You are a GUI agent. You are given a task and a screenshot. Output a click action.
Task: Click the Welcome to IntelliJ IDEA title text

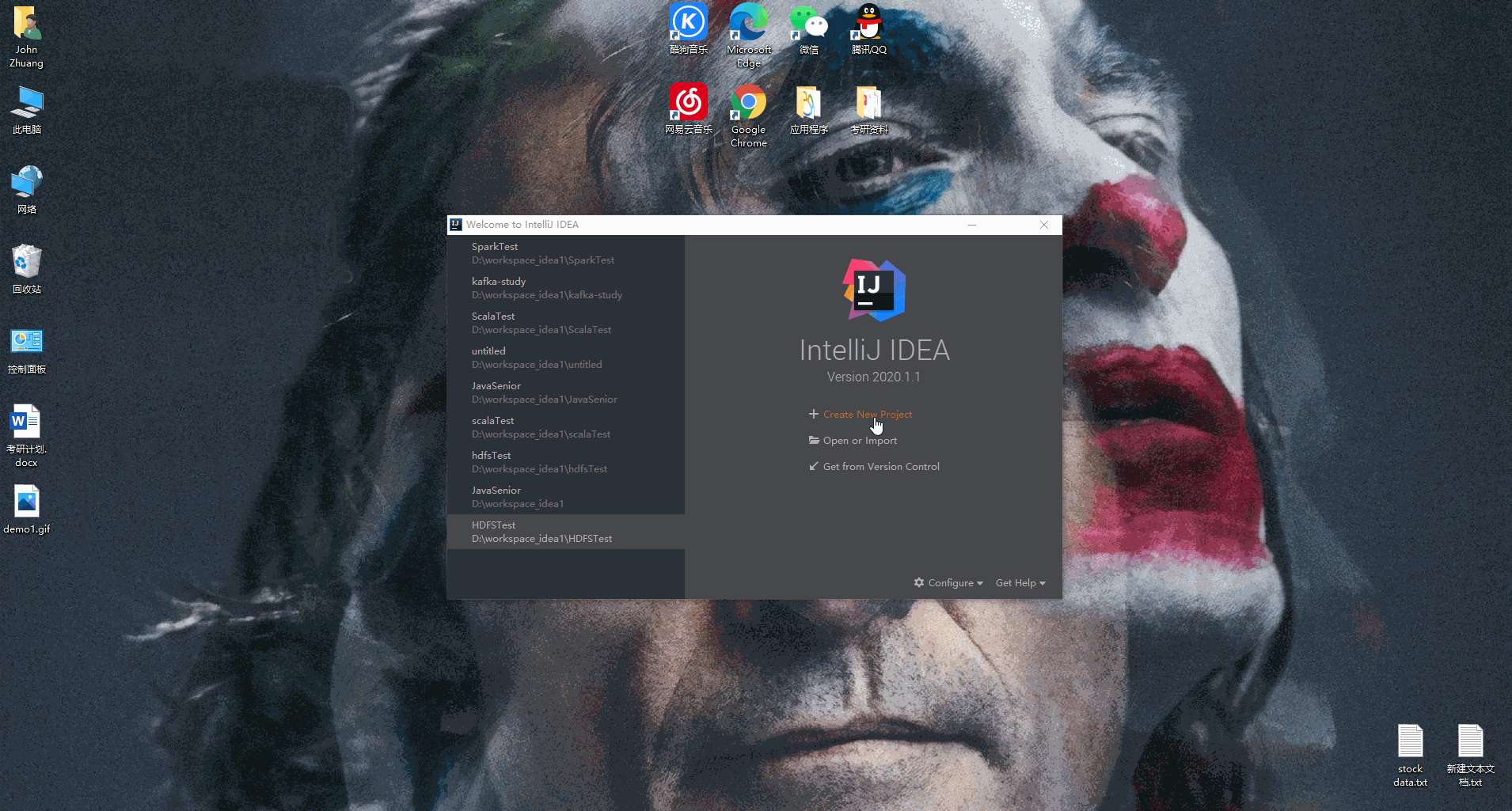522,225
